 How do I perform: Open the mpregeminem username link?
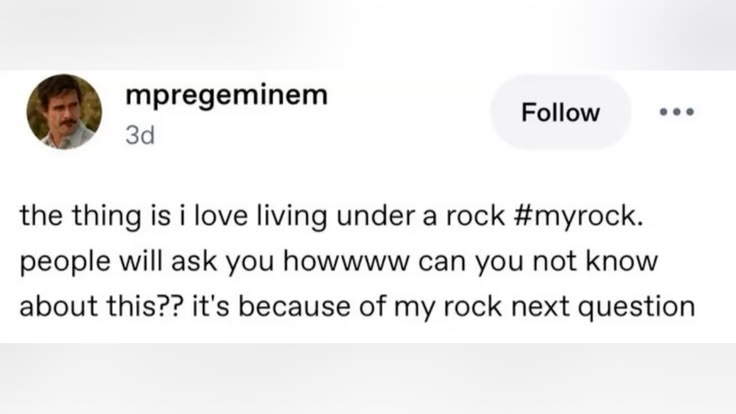227,96
